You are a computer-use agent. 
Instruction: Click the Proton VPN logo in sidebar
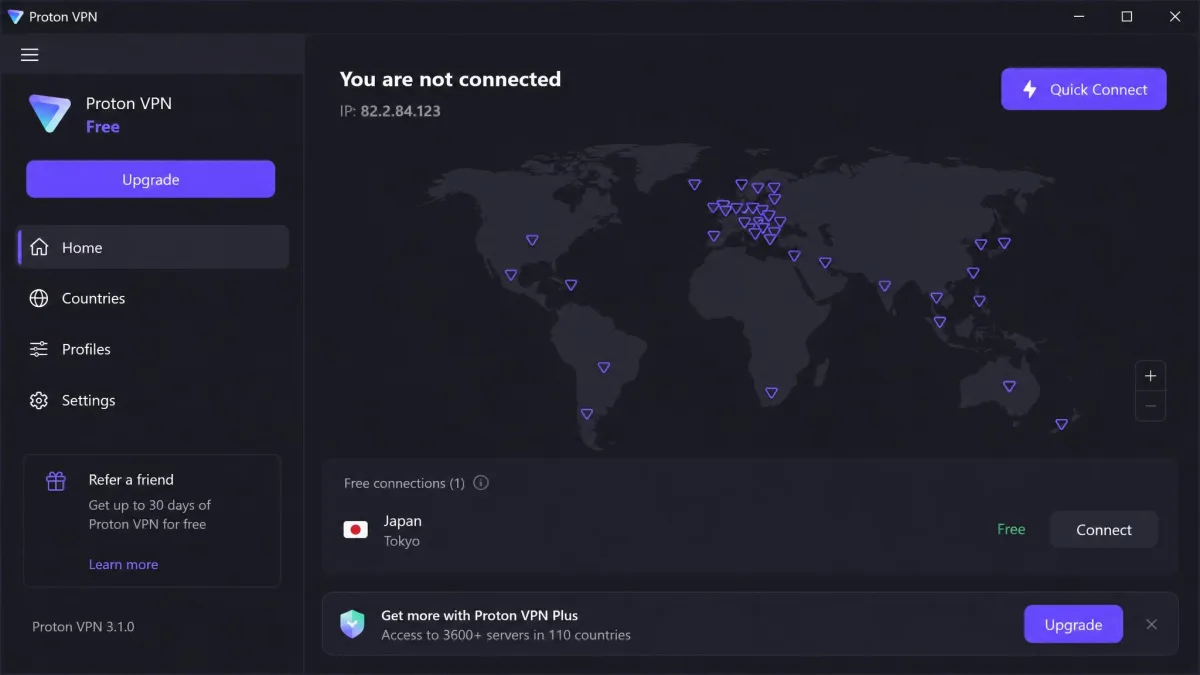49,114
